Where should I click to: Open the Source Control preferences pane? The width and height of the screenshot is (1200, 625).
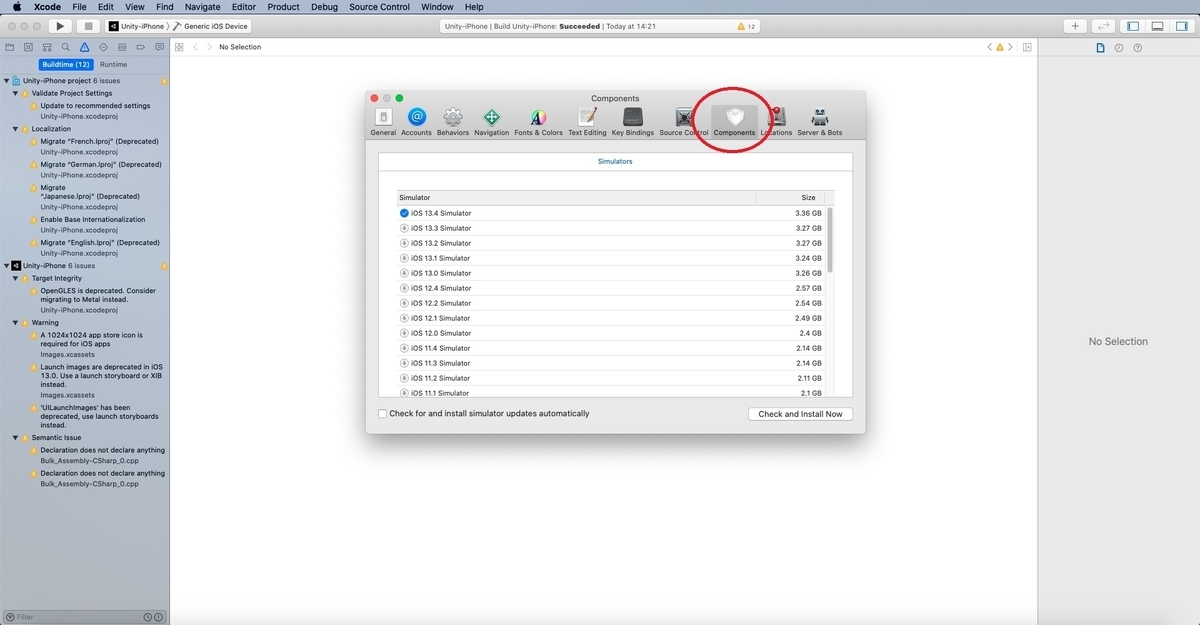[684, 122]
